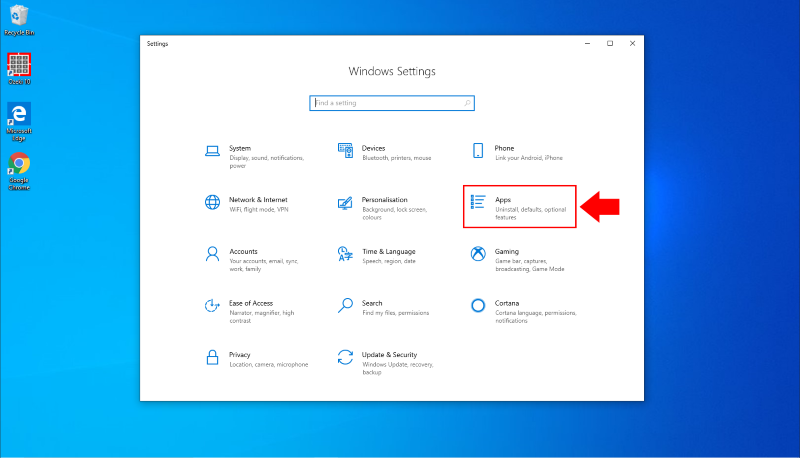Click 'Link your Android, iPhone' description
This screenshot has width=800, height=458.
pos(529,158)
